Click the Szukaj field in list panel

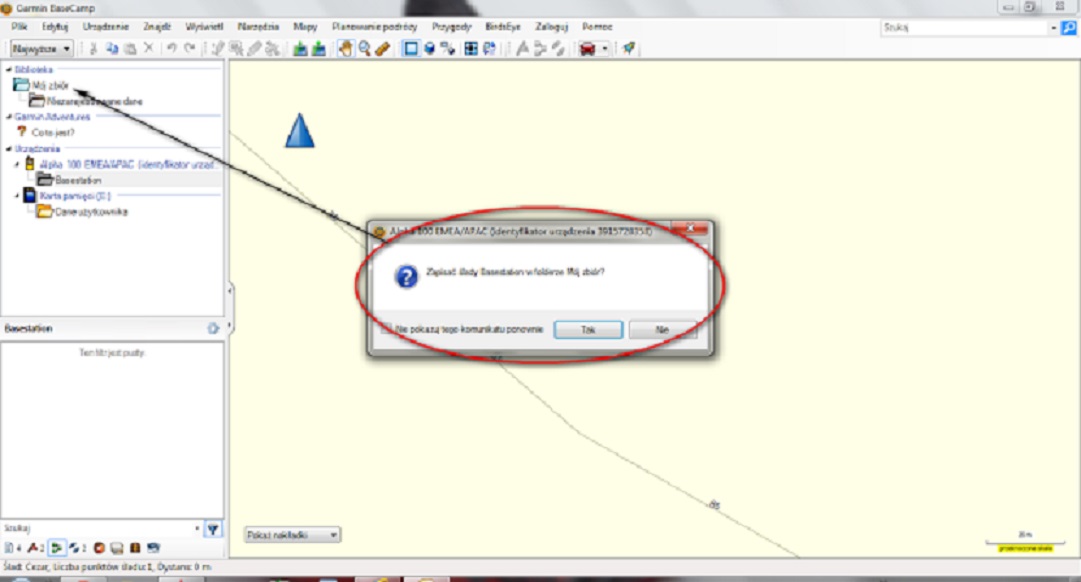pyautogui.click(x=98, y=529)
